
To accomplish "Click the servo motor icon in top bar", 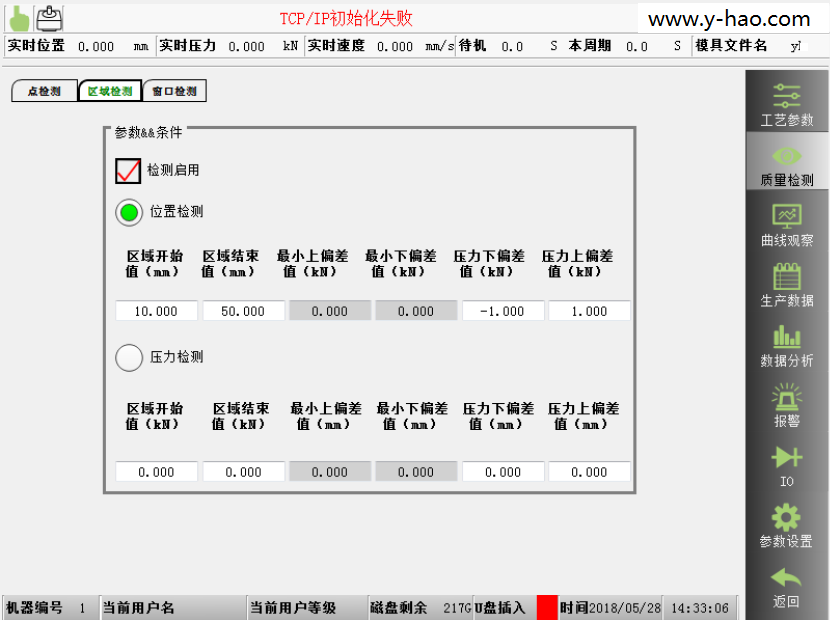I will pos(49,17).
